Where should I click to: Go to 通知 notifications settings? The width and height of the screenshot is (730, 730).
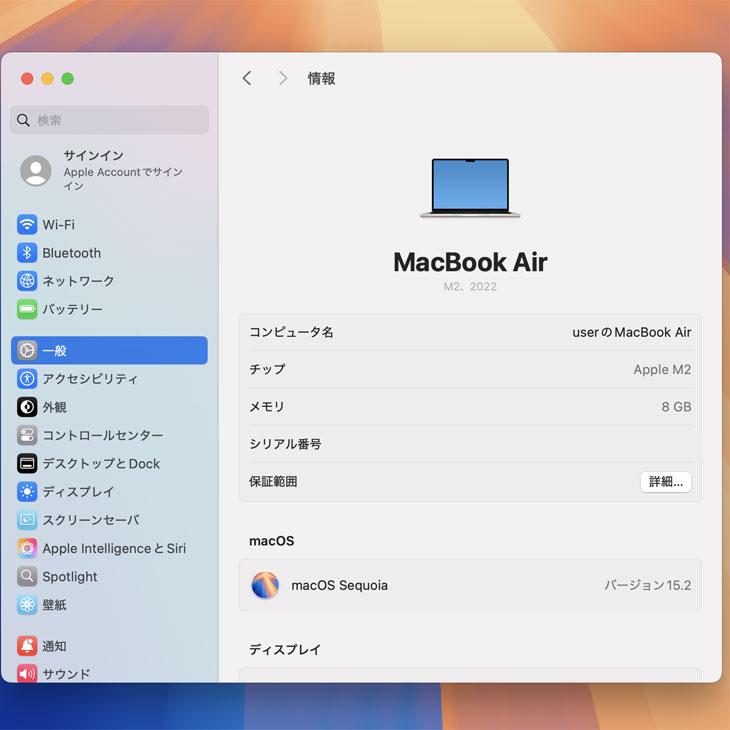pyautogui.click(x=54, y=646)
